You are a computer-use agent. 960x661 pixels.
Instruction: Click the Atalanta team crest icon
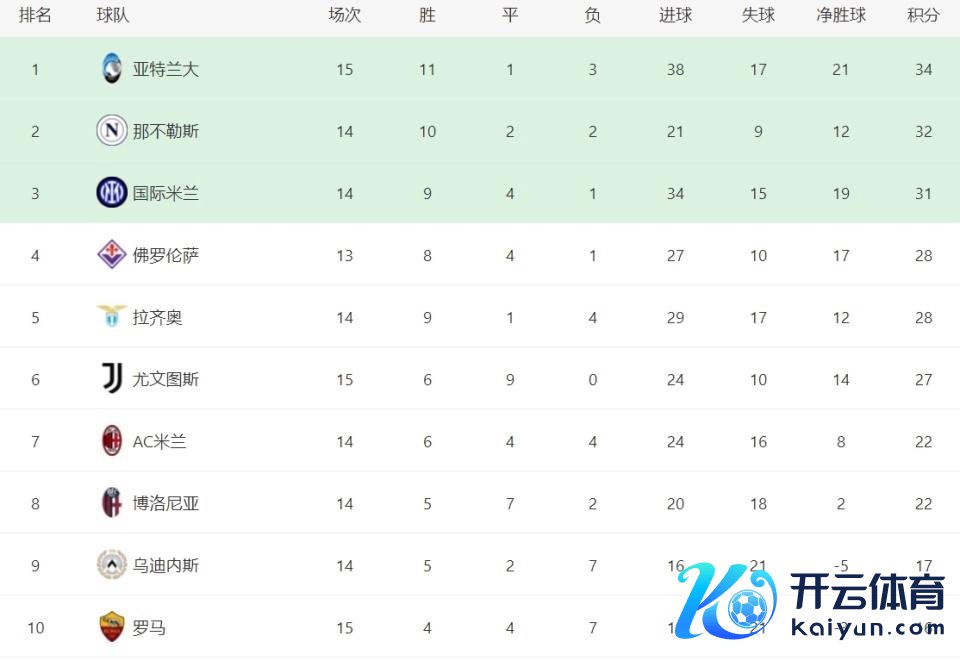point(111,69)
